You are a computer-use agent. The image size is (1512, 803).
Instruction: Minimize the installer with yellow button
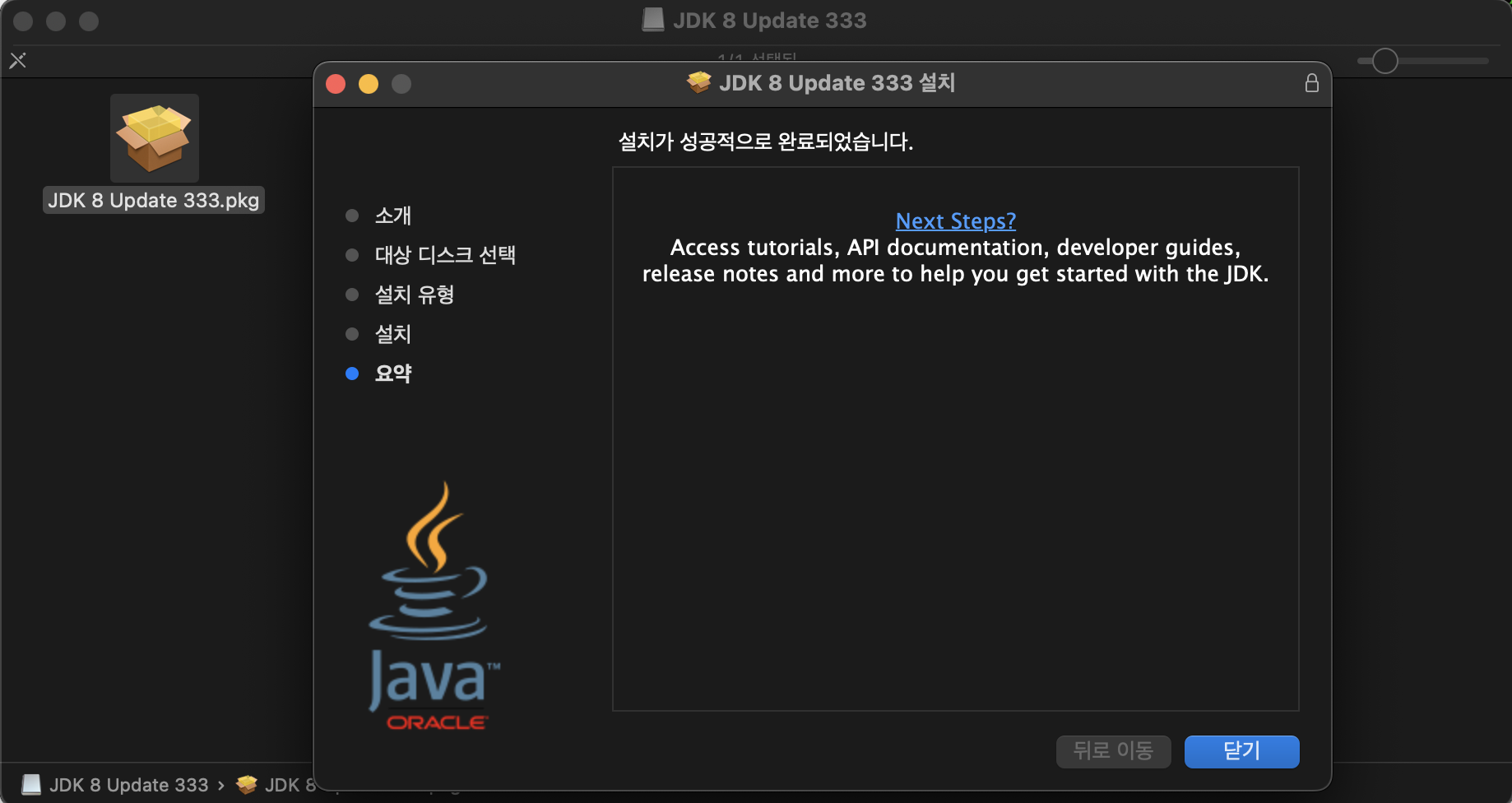click(x=369, y=84)
